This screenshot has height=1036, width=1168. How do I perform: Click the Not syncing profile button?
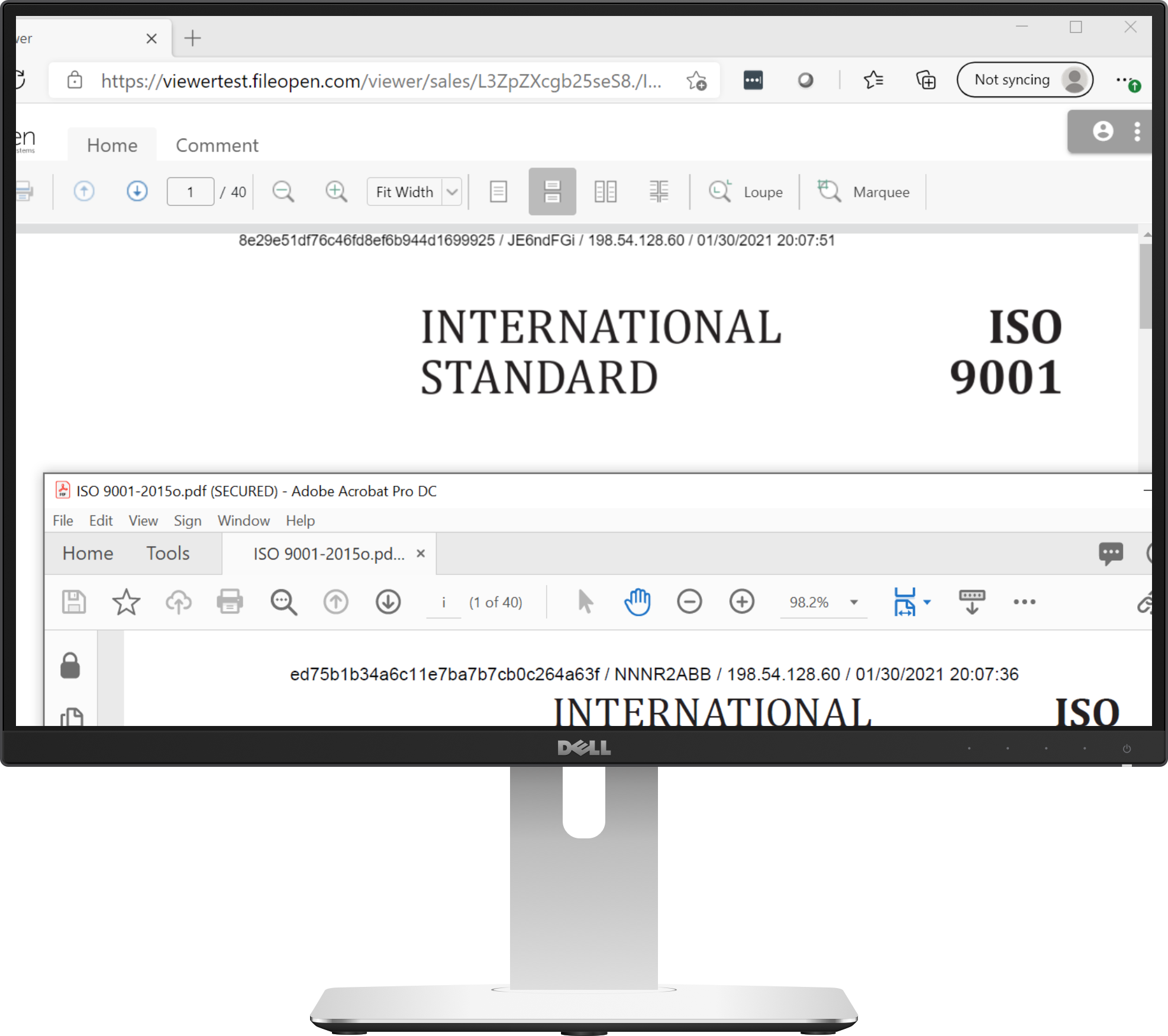click(1024, 80)
